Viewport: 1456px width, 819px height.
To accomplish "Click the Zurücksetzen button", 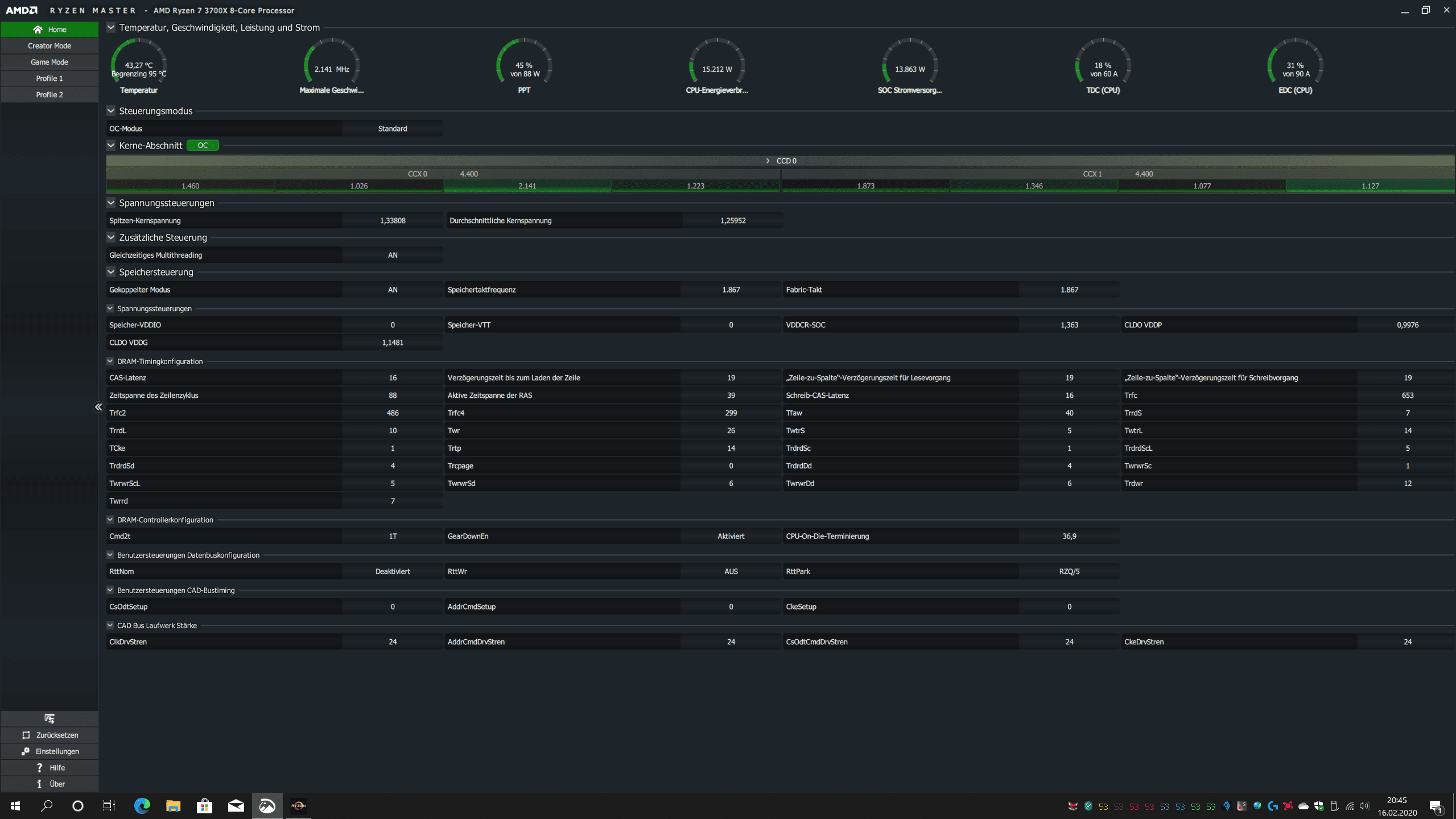I will [x=50, y=735].
